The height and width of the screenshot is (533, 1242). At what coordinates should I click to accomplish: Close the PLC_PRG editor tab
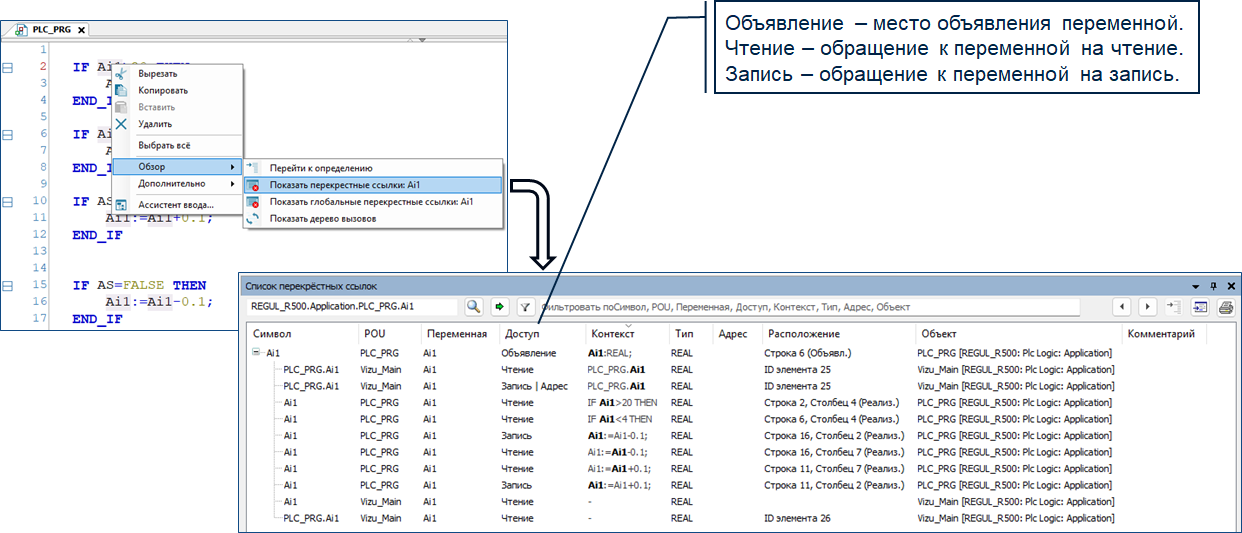[82, 31]
